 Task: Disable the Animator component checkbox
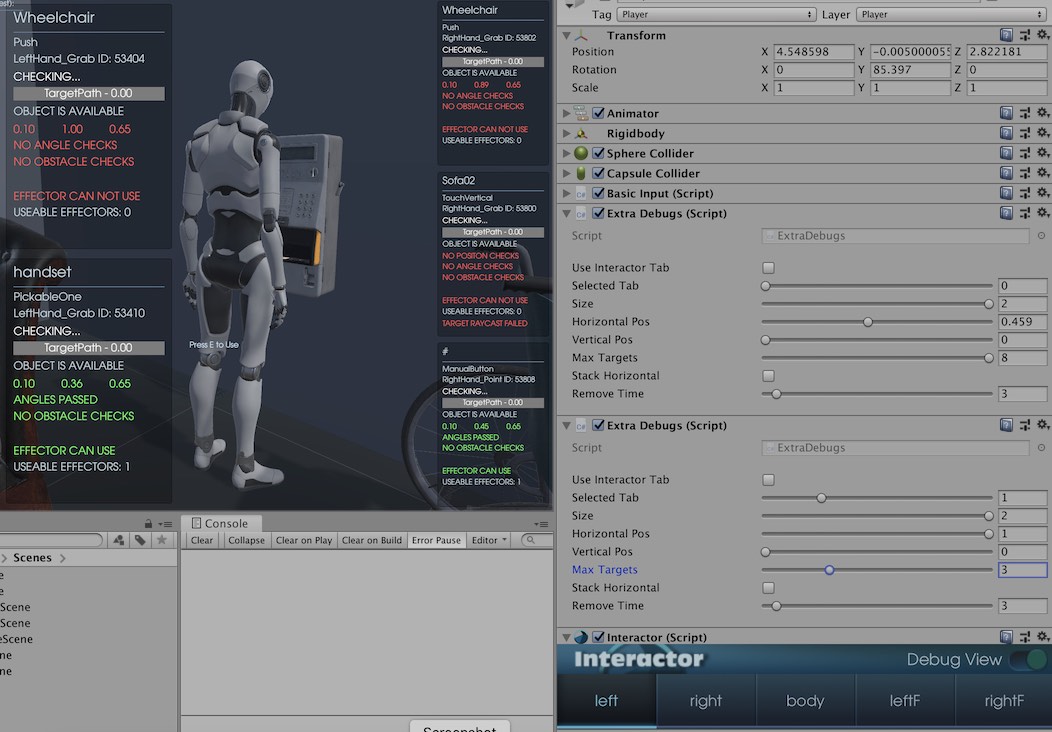pos(598,114)
